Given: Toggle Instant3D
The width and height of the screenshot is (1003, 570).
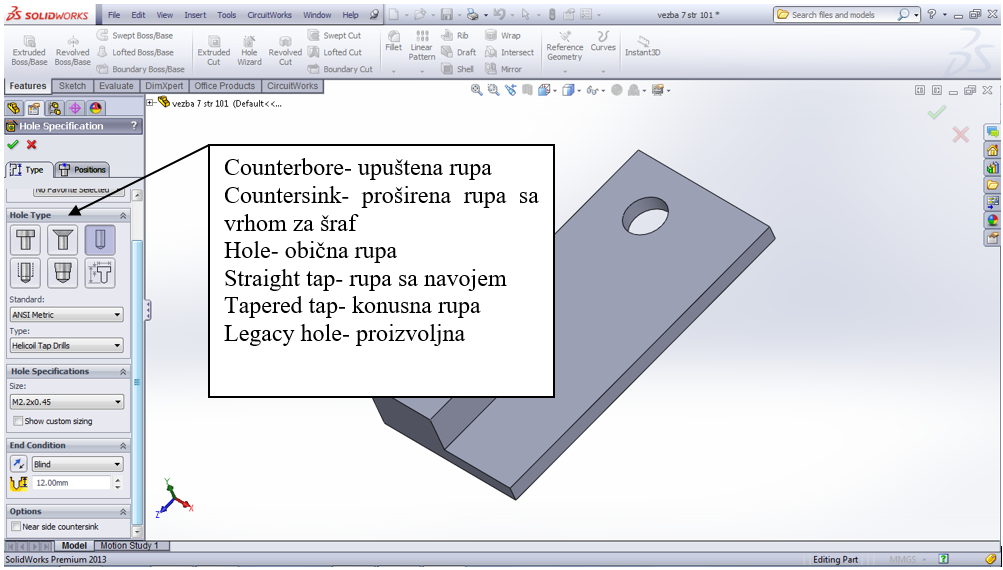Looking at the screenshot, I should pos(642,46).
